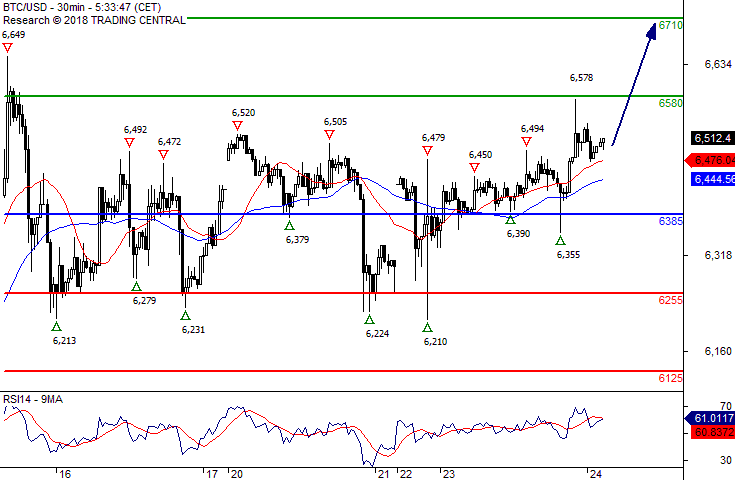The width and height of the screenshot is (735, 480).
Task: Click the 6,494 peak label
Action: (x=532, y=128)
